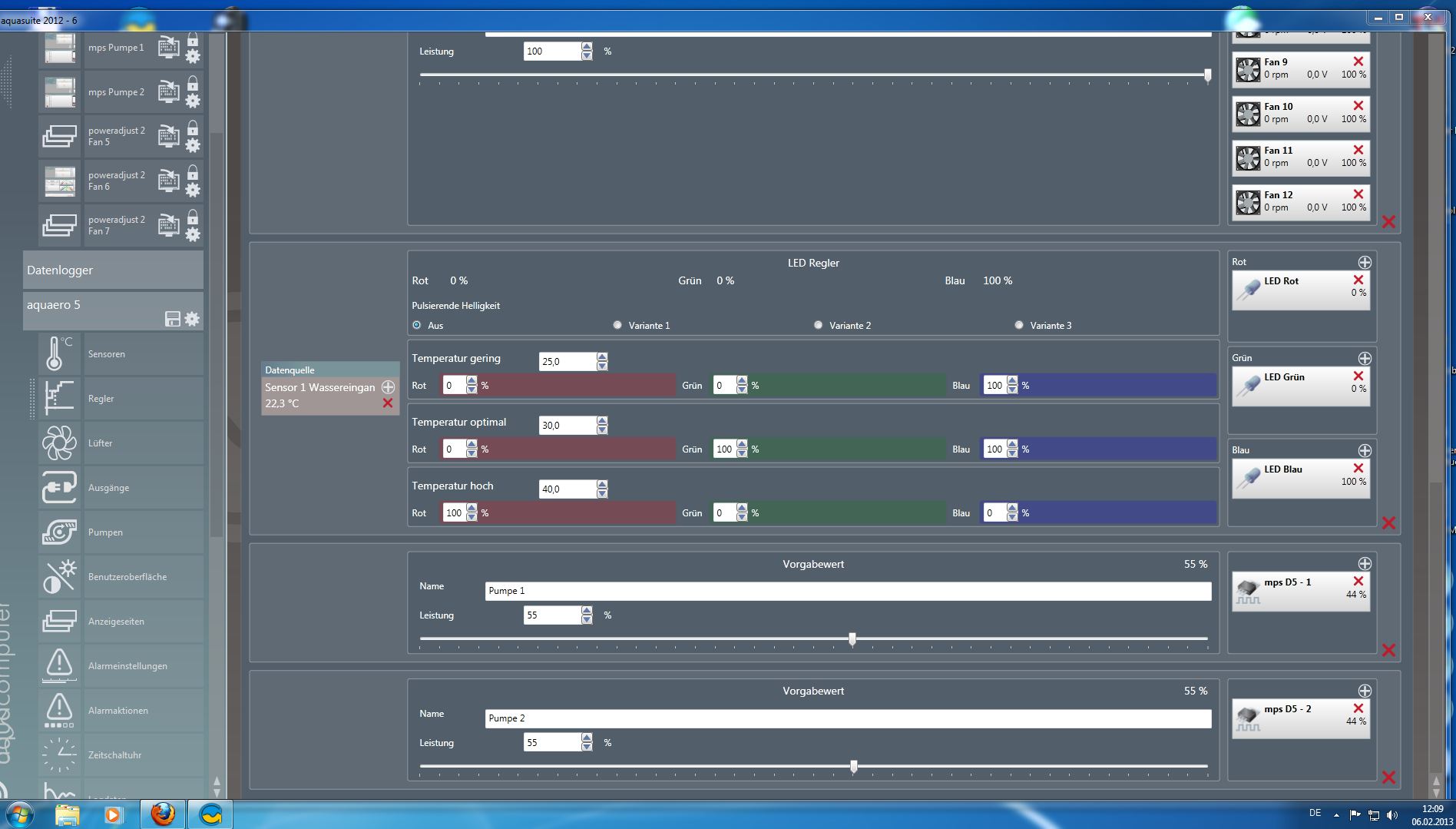Open the Lüfter fan icon
Screen dimensions: 1456x829
click(58, 443)
